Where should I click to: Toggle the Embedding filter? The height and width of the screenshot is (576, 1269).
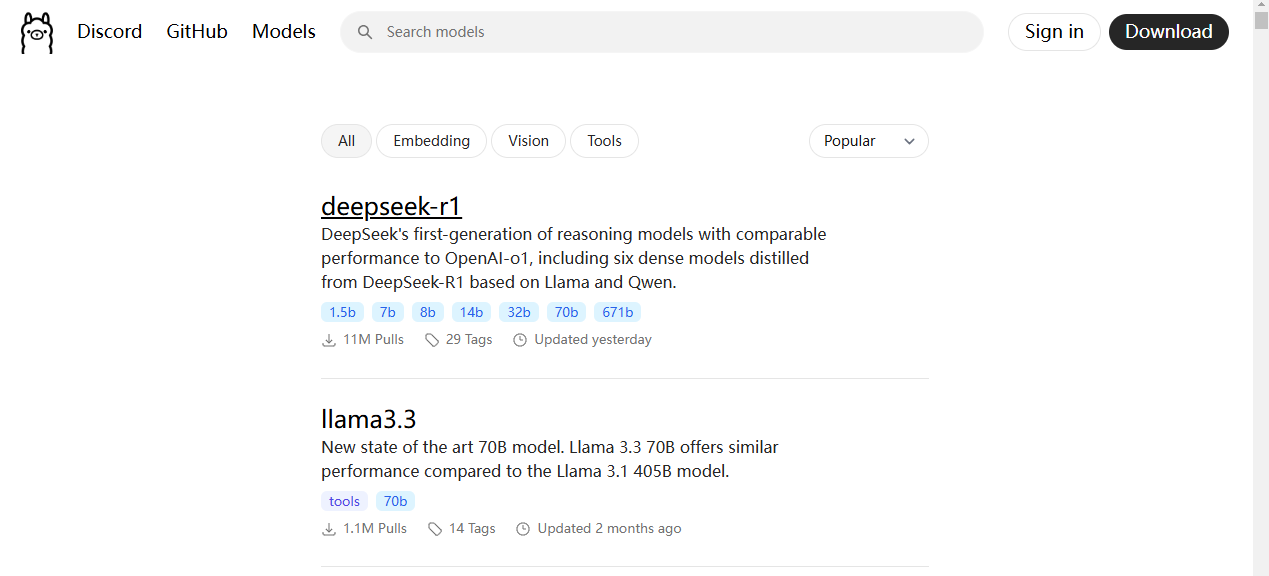(431, 141)
